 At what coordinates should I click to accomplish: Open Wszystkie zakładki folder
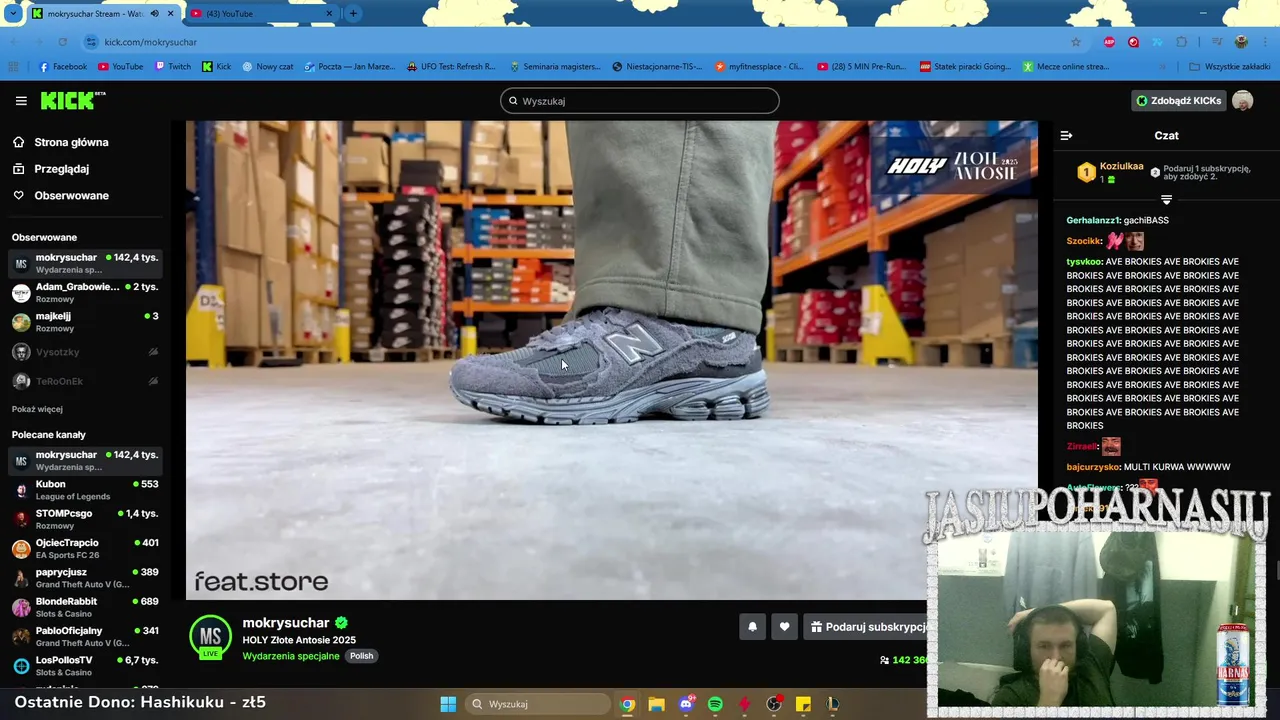click(x=1229, y=67)
